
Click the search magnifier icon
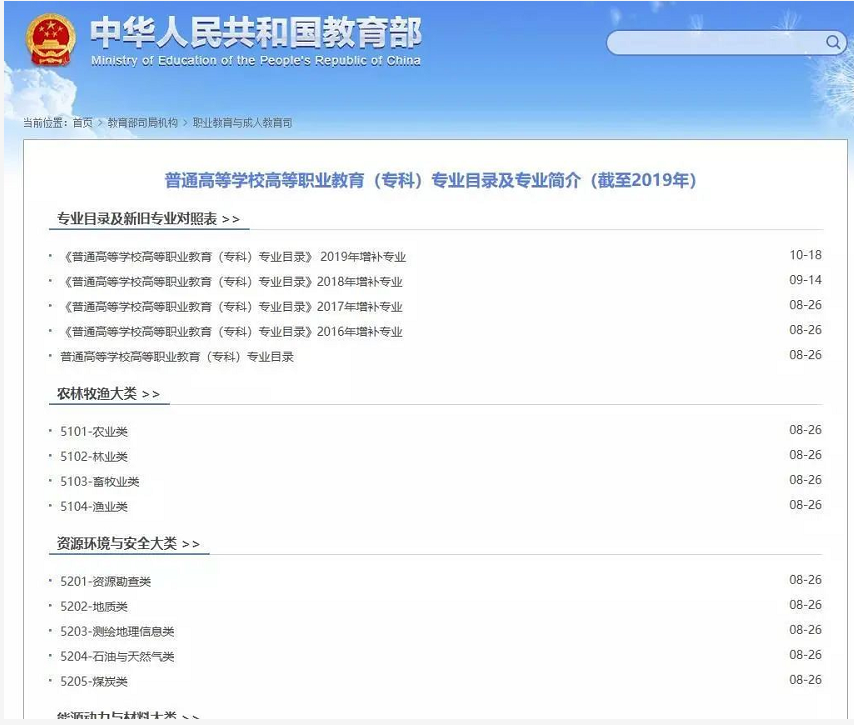point(833,42)
